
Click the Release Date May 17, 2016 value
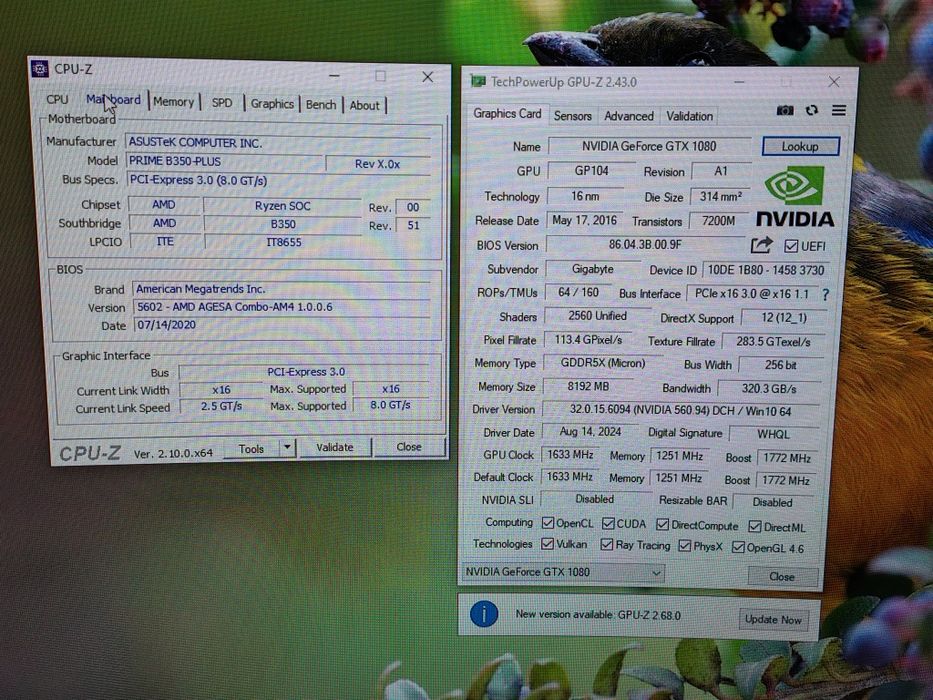click(584, 220)
